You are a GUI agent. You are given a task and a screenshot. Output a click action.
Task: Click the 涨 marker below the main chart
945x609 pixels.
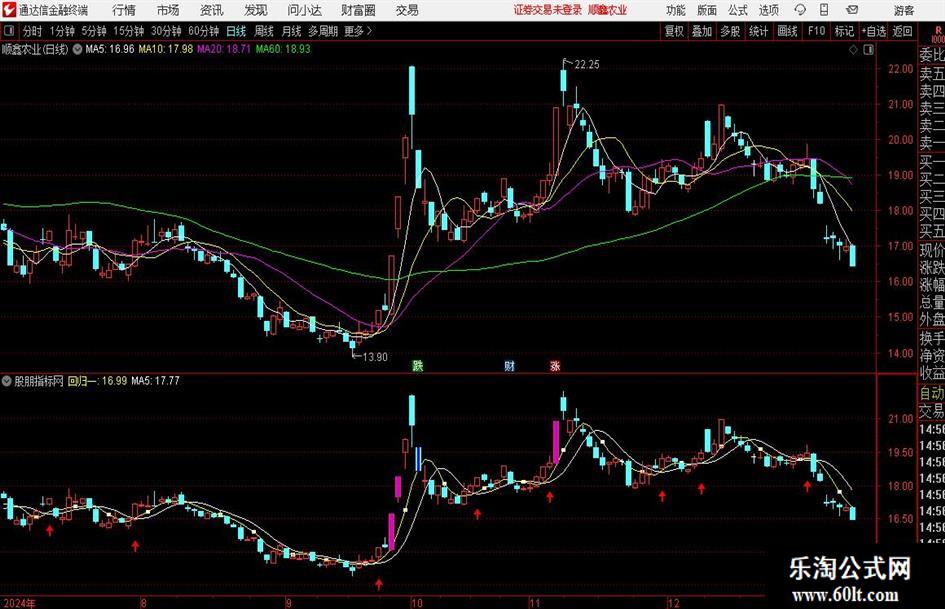click(x=555, y=365)
